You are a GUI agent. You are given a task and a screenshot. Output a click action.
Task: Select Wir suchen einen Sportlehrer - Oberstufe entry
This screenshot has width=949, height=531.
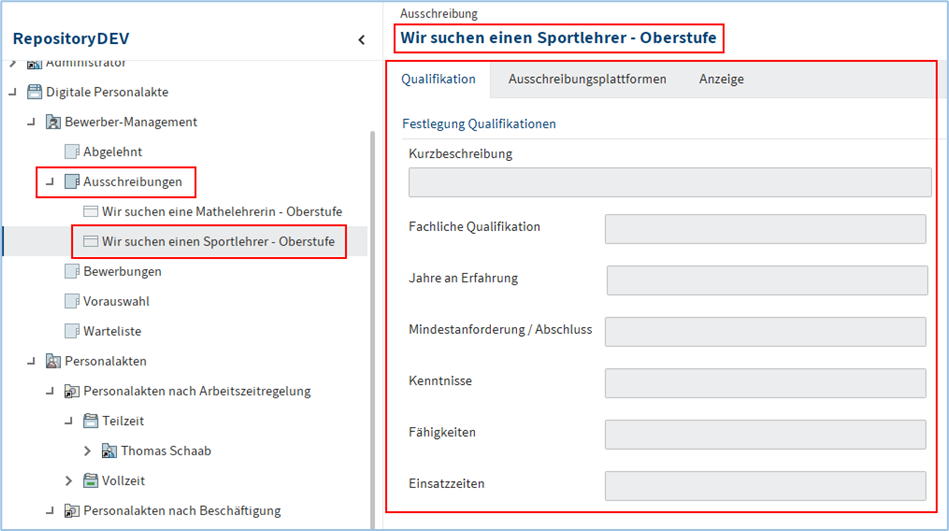pos(217,242)
